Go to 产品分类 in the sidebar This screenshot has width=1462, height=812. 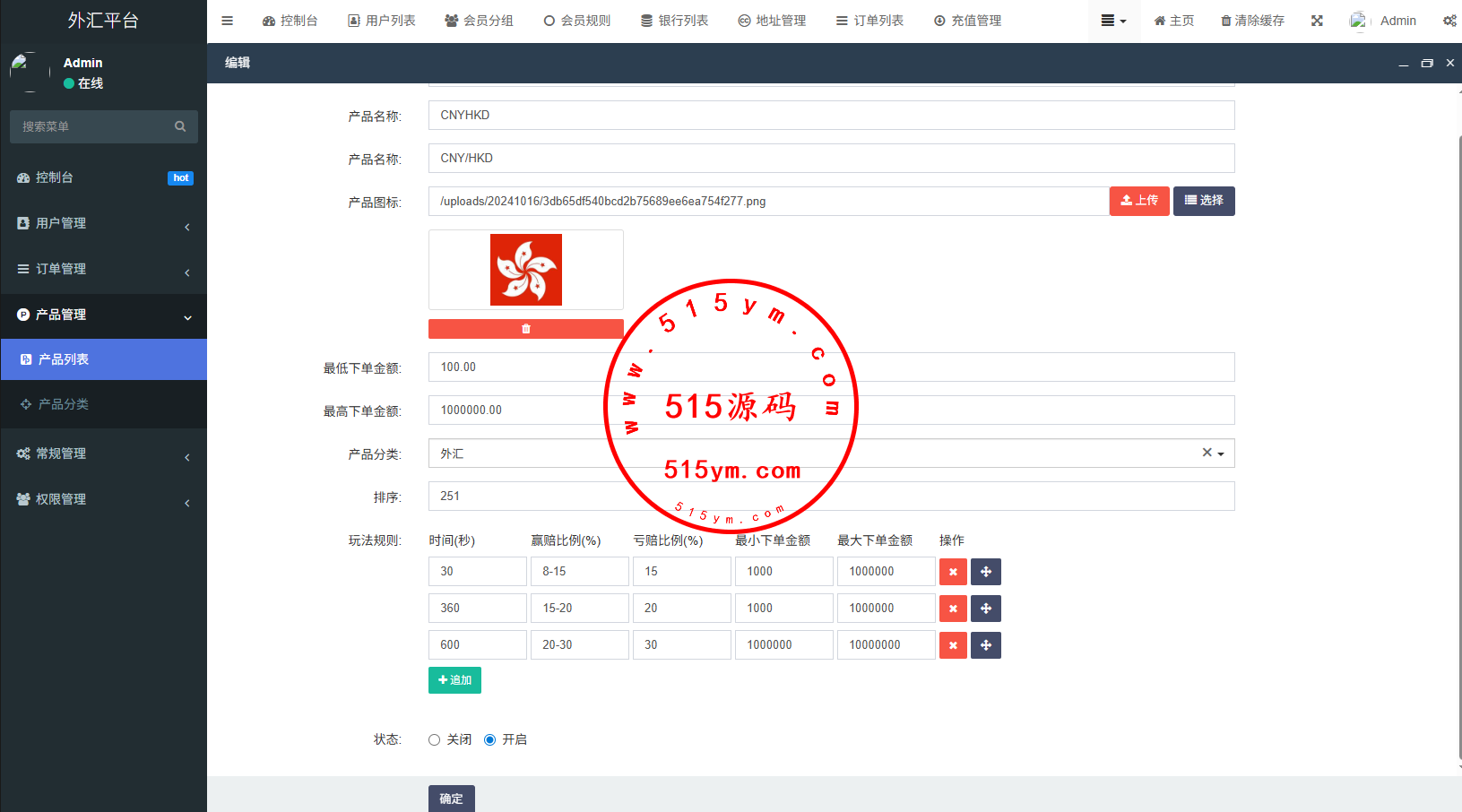pyautogui.click(x=63, y=404)
